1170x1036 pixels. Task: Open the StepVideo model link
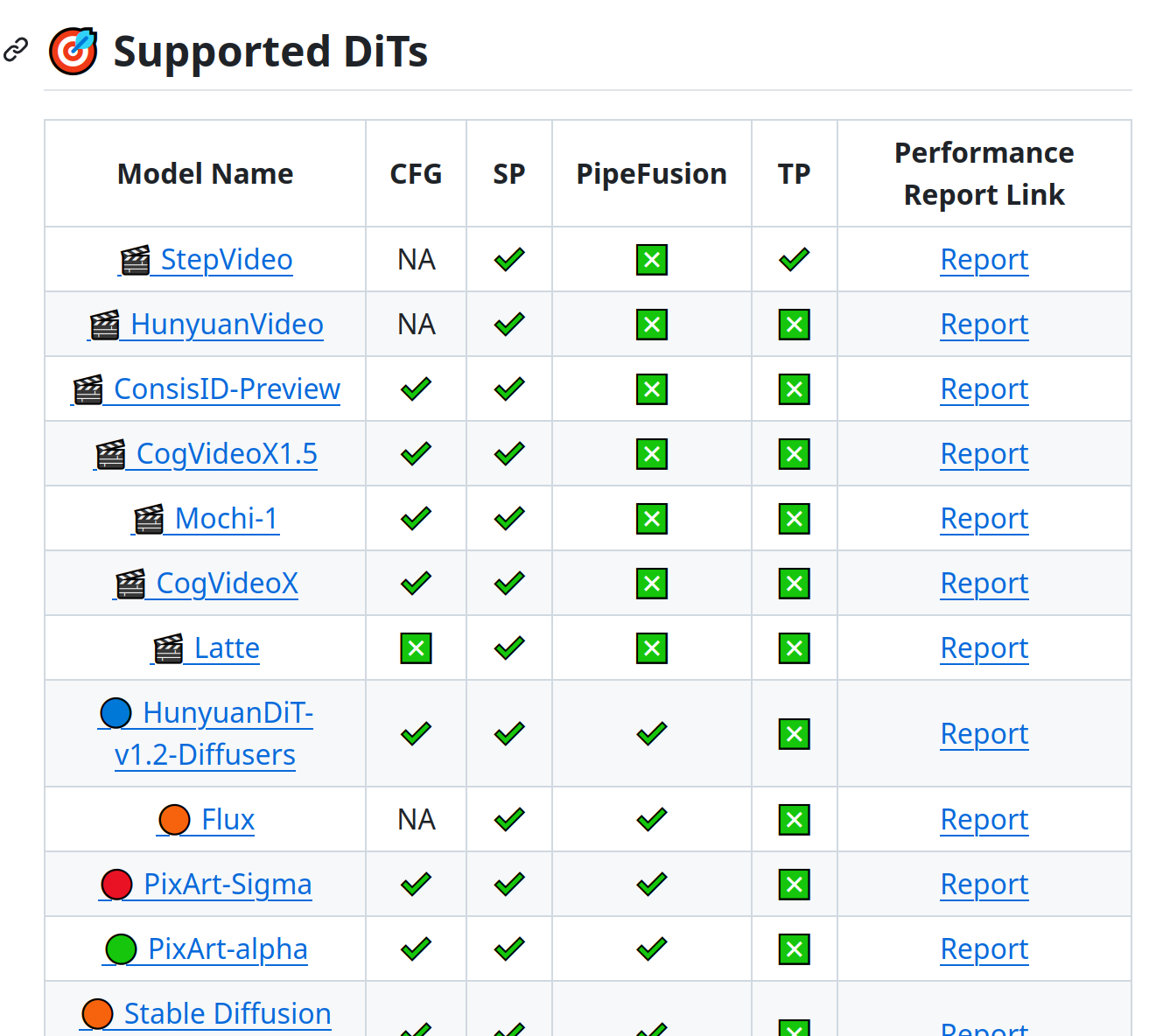tap(206, 260)
